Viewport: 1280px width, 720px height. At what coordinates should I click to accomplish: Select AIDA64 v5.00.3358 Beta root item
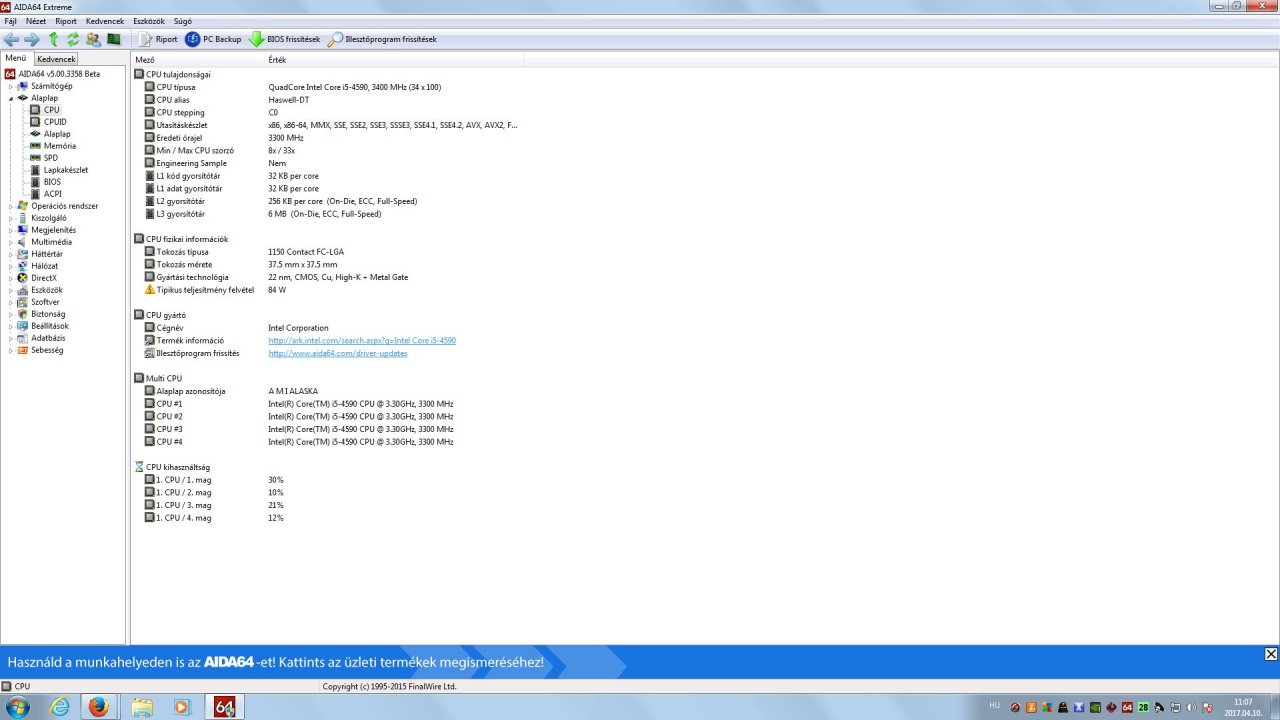click(x=59, y=74)
